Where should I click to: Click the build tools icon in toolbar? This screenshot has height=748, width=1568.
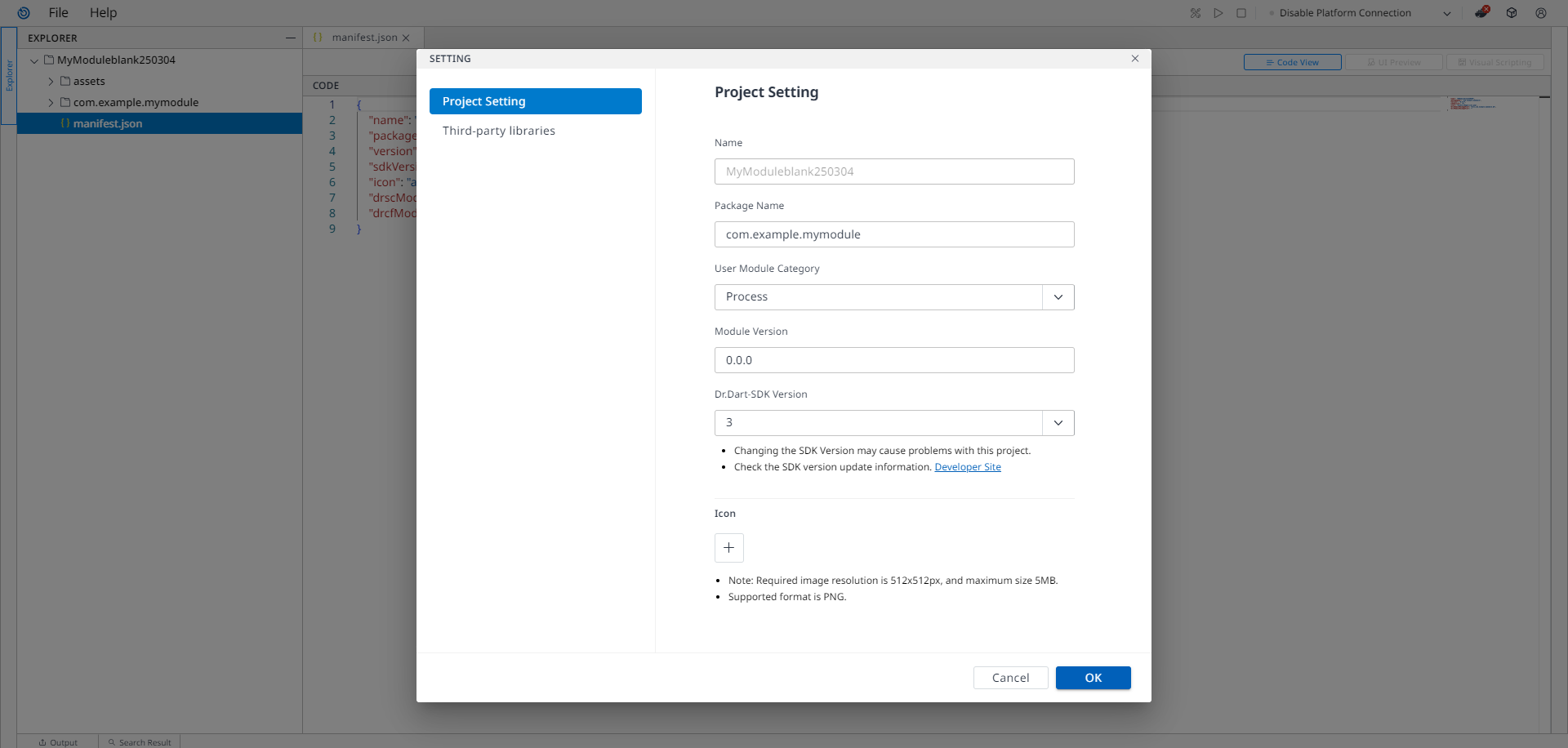coord(1195,13)
